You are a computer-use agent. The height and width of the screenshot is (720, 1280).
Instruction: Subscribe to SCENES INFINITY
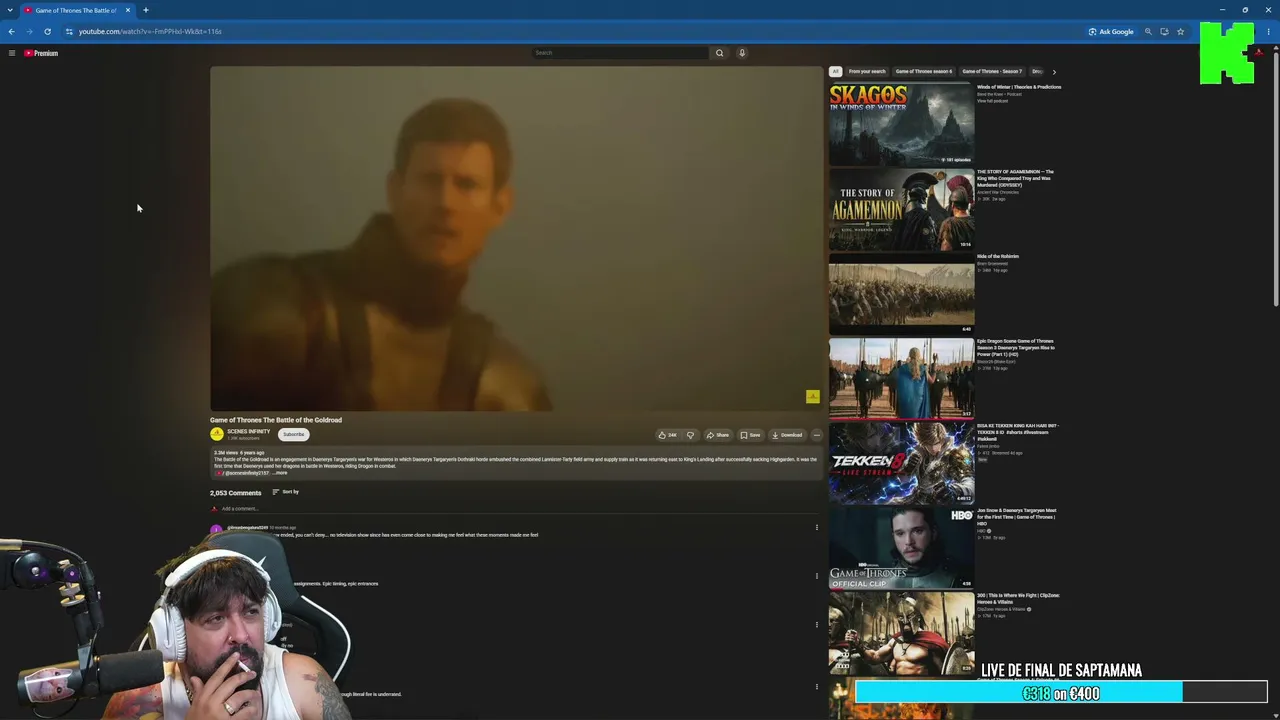click(293, 434)
